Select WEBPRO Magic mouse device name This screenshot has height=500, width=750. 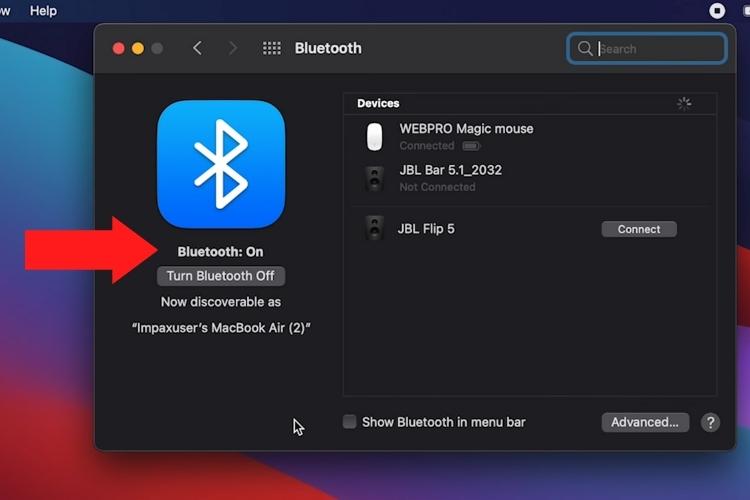tap(466, 129)
